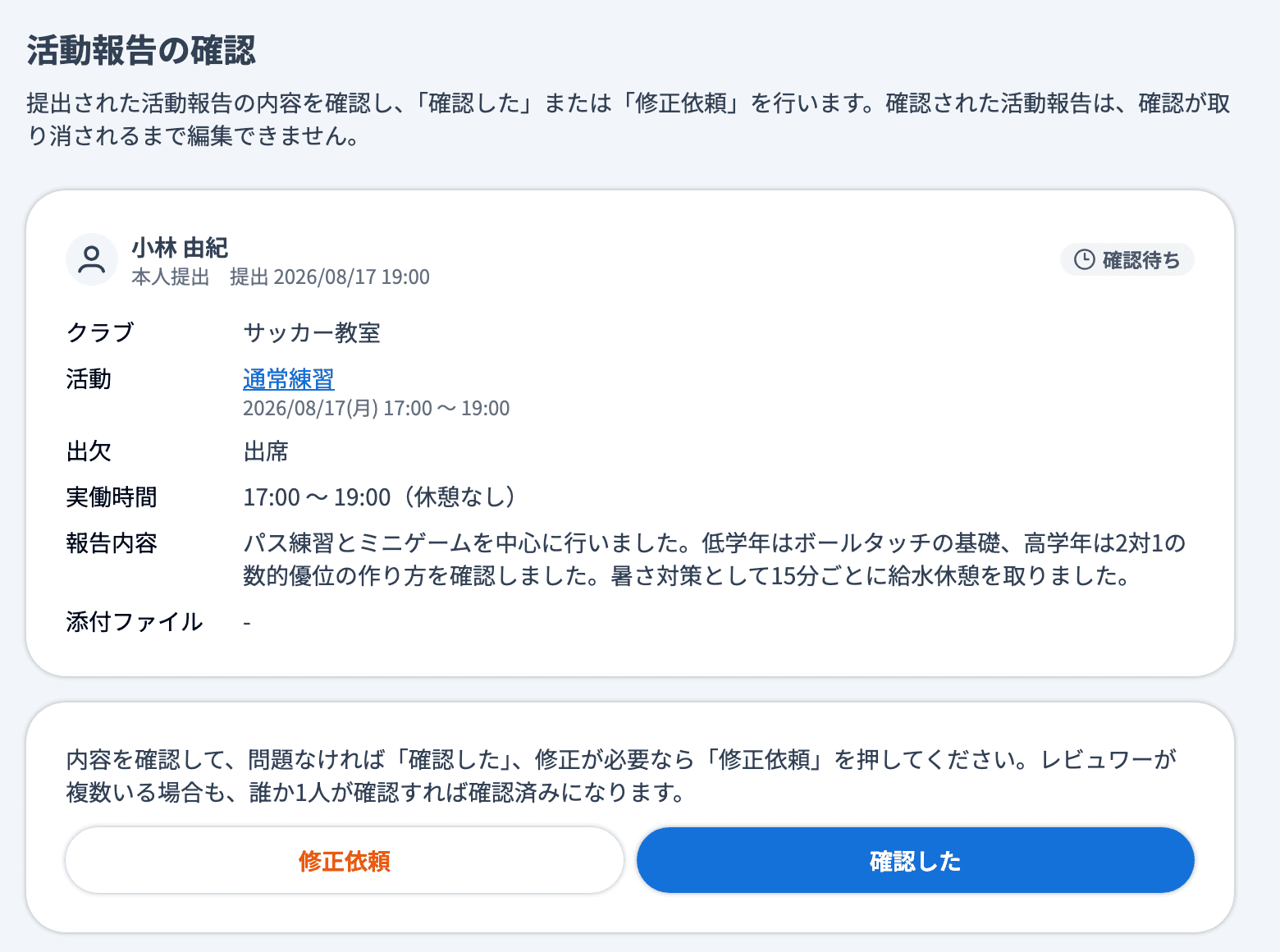Click the submitter name 小林 由紀
Viewport: 1280px width, 952px height.
pyautogui.click(x=180, y=247)
